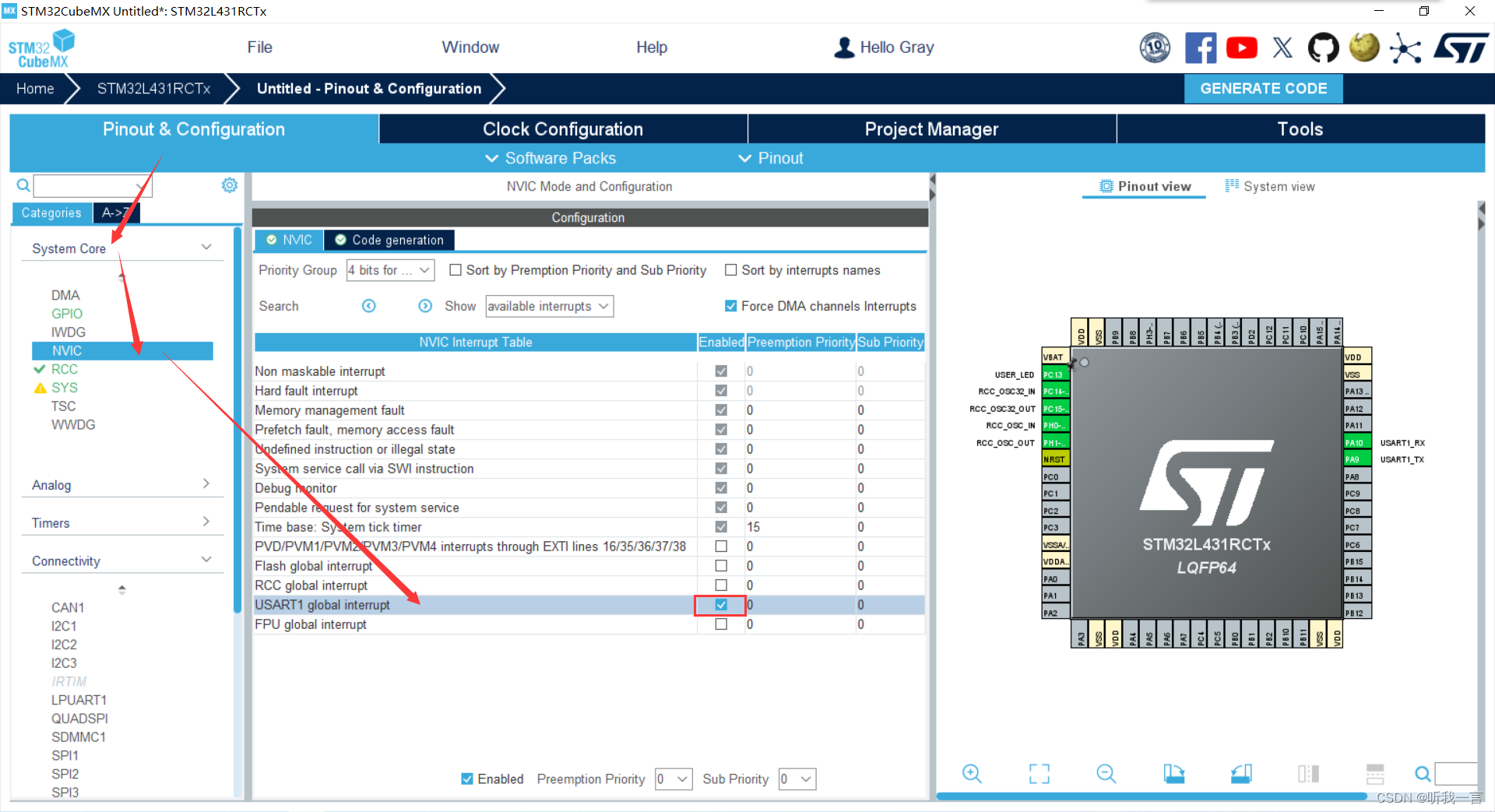
Task: Go to Home breadcrumb
Action: click(35, 89)
